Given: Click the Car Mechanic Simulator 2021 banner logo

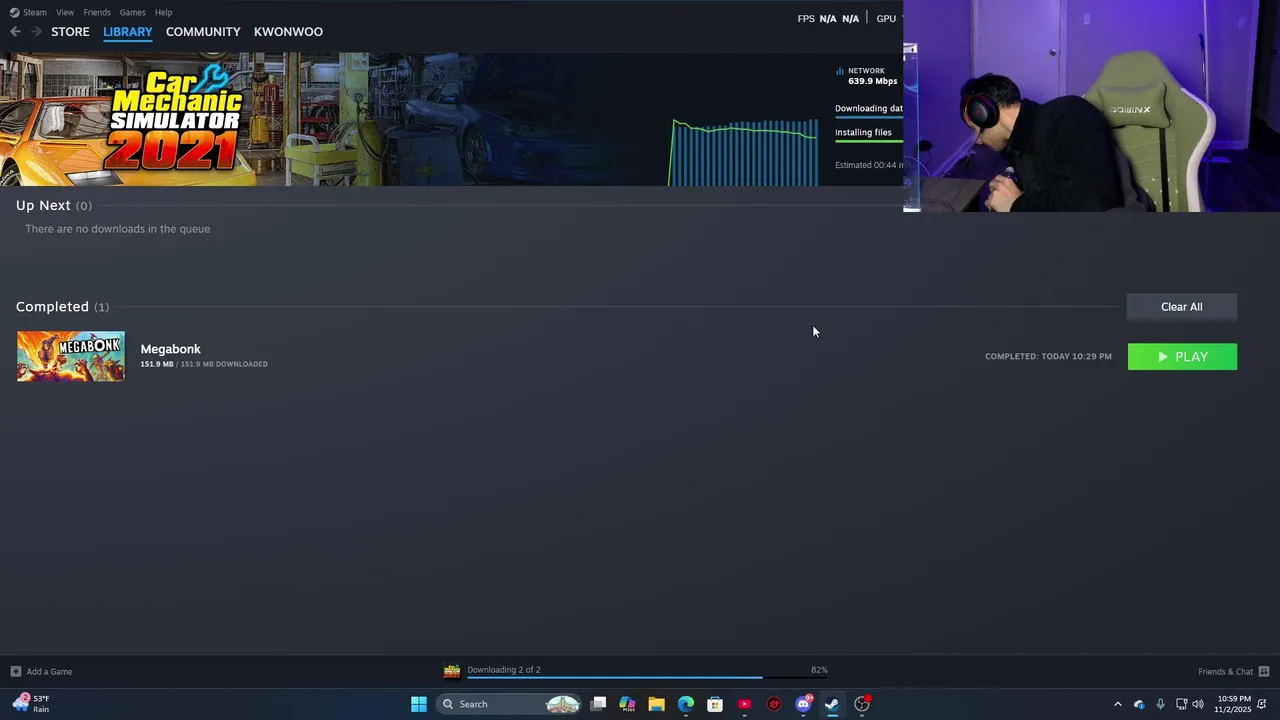Looking at the screenshot, I should click(176, 118).
